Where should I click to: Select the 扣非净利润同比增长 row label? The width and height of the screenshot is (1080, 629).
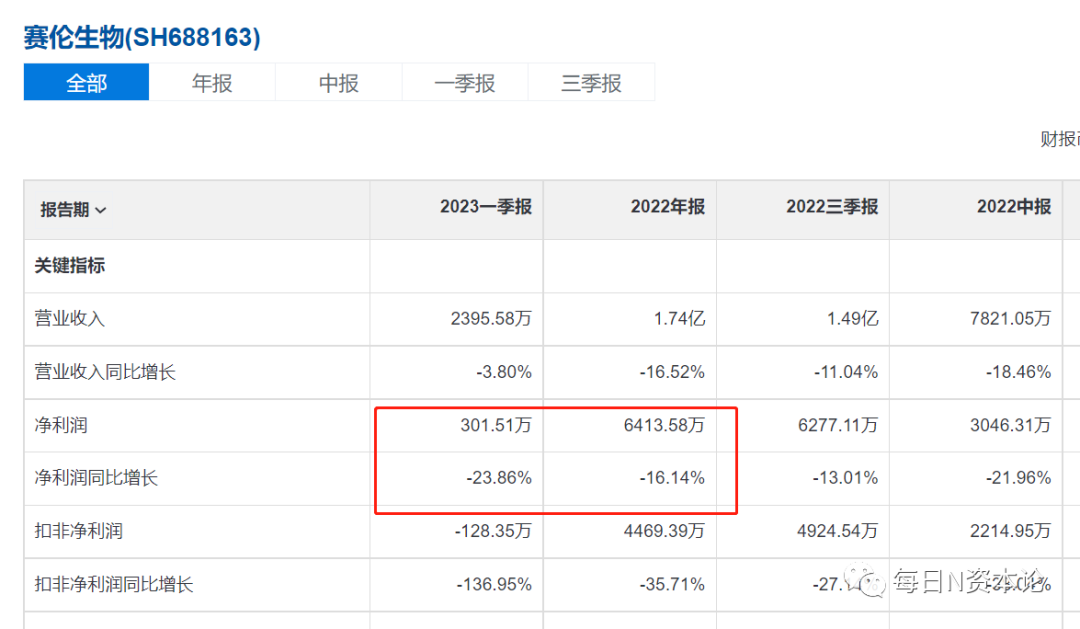click(114, 584)
